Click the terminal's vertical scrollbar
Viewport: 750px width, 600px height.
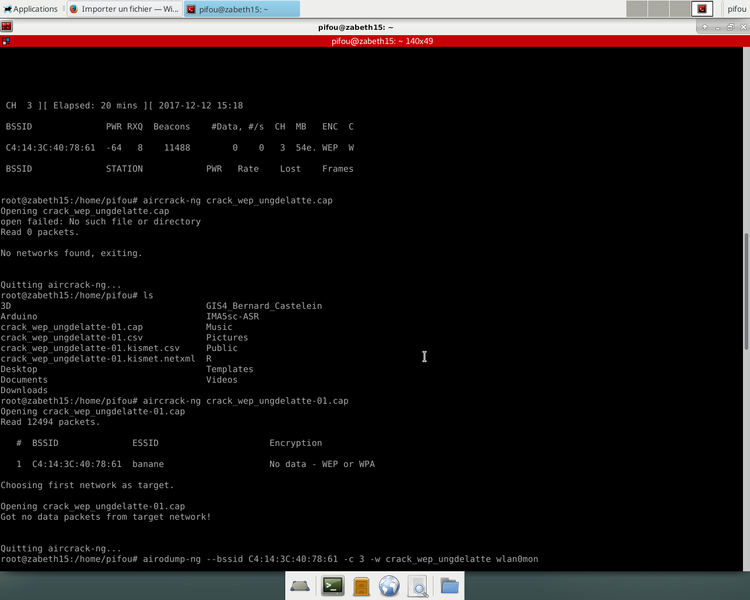coord(746,300)
